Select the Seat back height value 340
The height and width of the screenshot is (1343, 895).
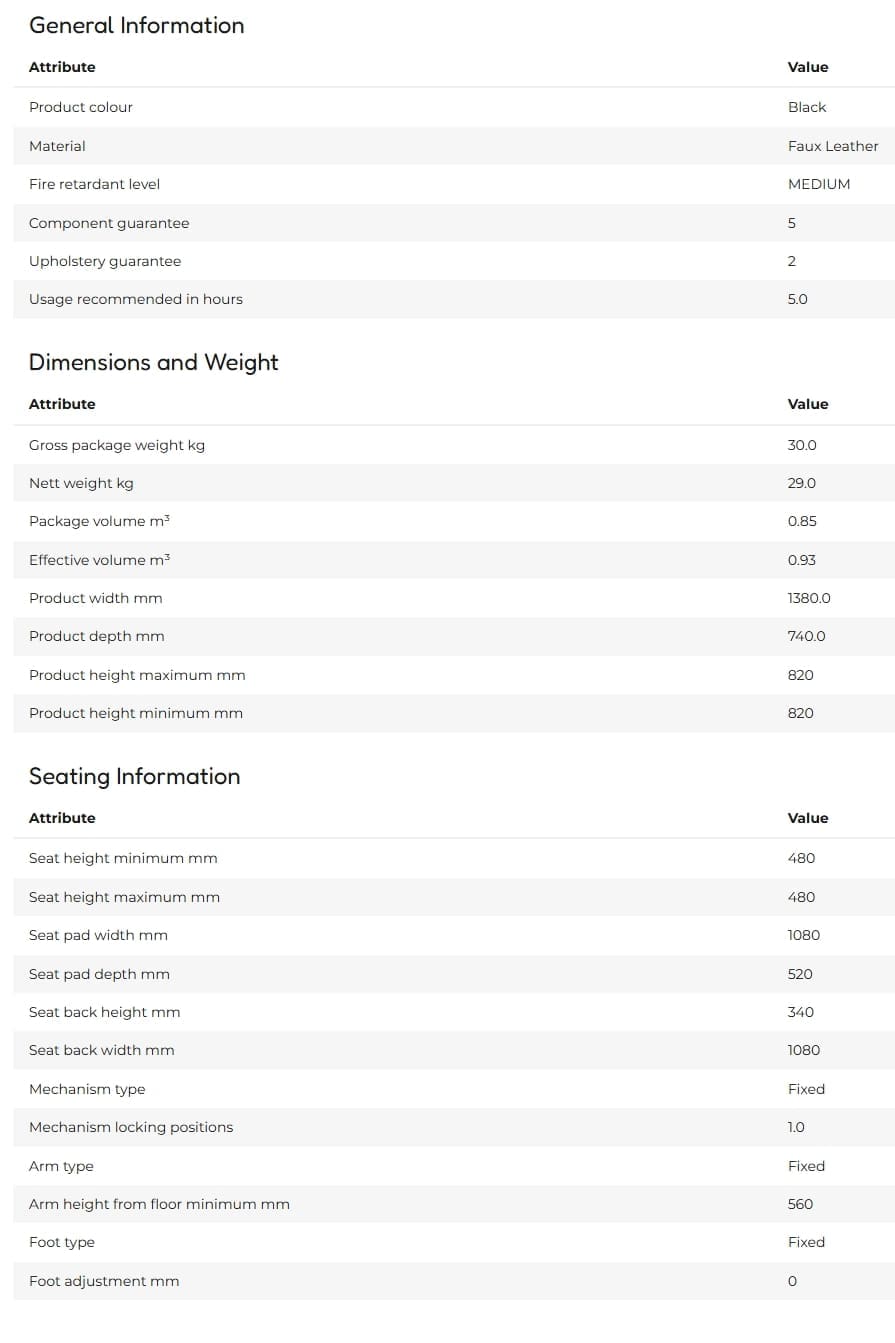[x=801, y=1012]
